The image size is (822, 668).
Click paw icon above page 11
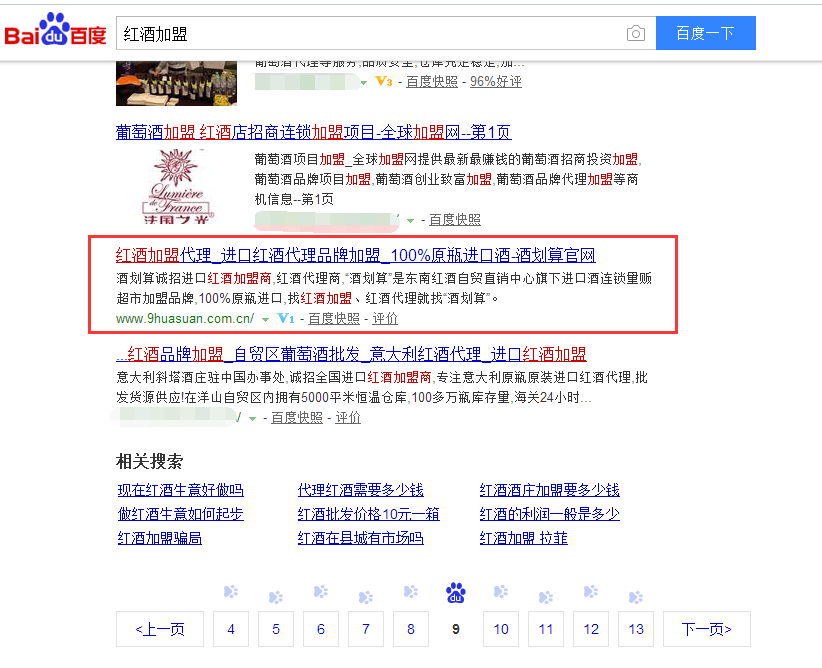[546, 597]
